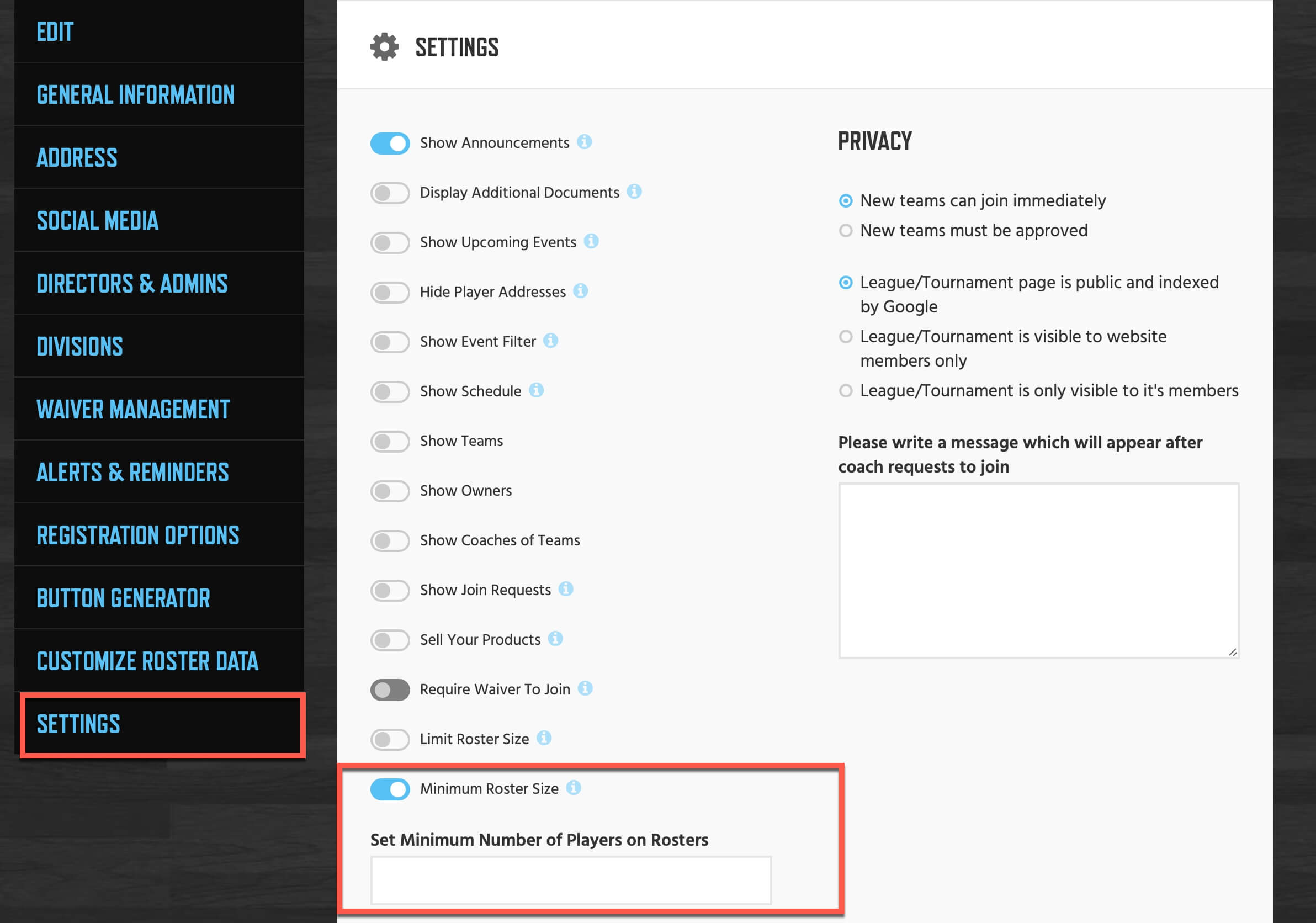Click the info icon next to Show Announcements
The width and height of the screenshot is (1316, 923).
(584, 142)
